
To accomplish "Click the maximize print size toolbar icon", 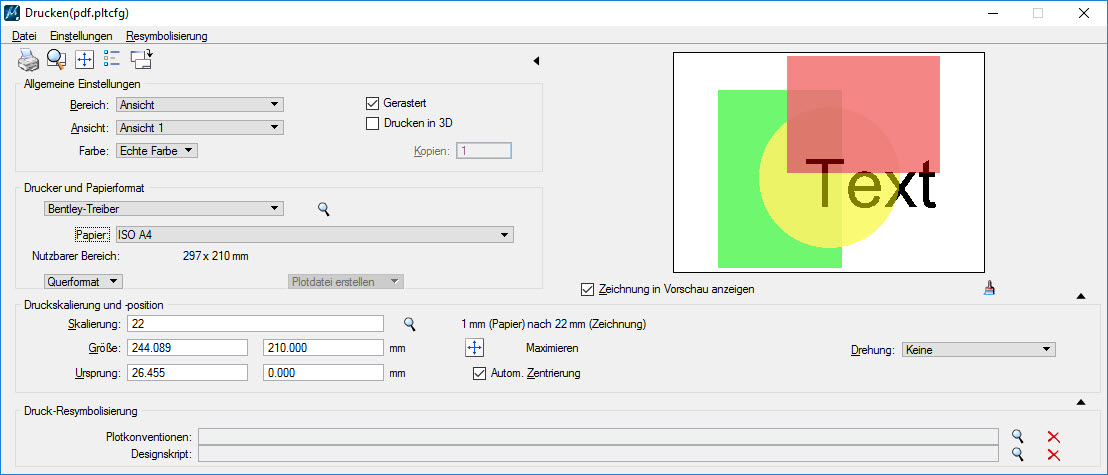I will click(x=84, y=61).
